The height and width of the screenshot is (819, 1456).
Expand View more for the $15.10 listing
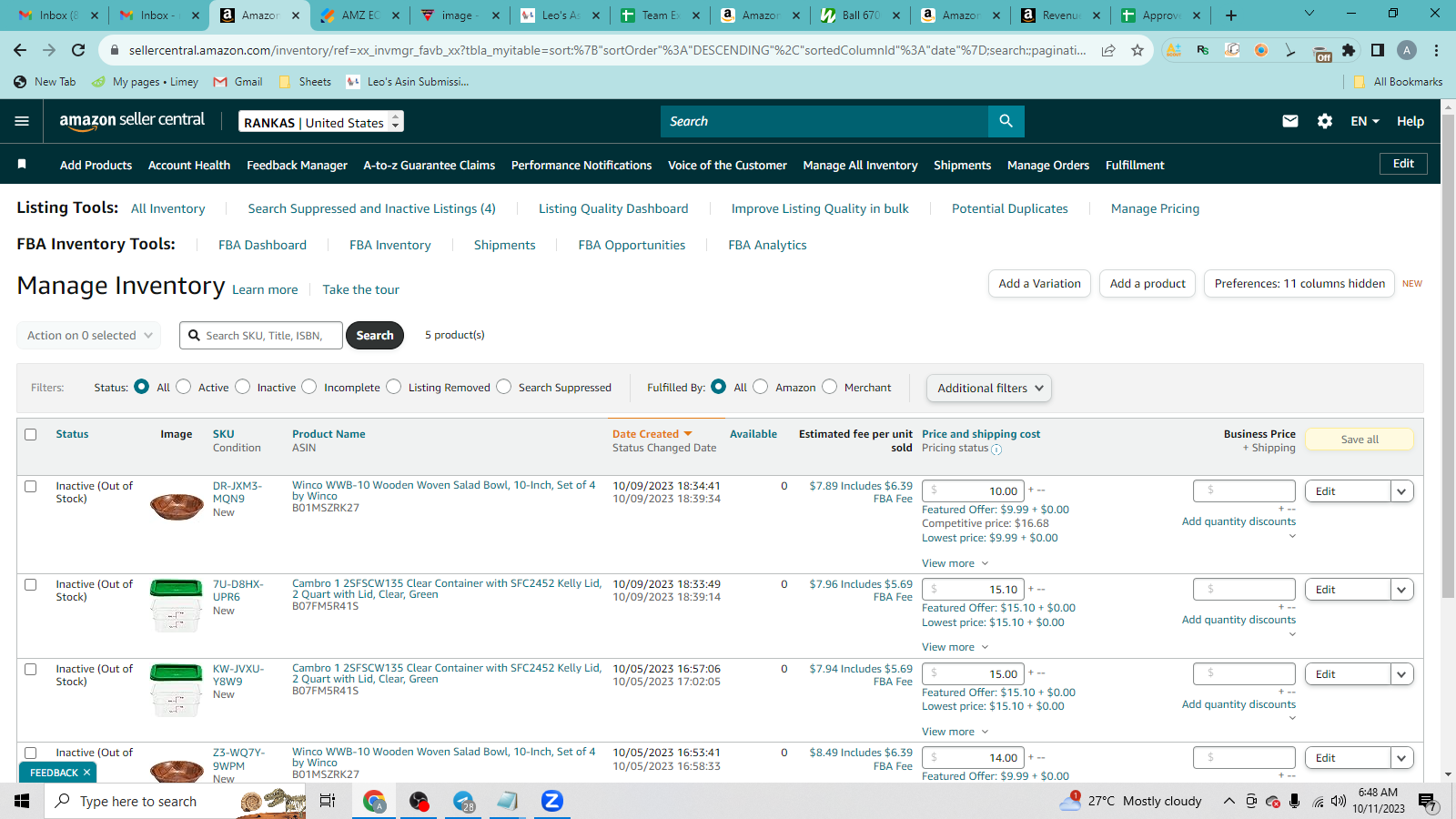(955, 647)
